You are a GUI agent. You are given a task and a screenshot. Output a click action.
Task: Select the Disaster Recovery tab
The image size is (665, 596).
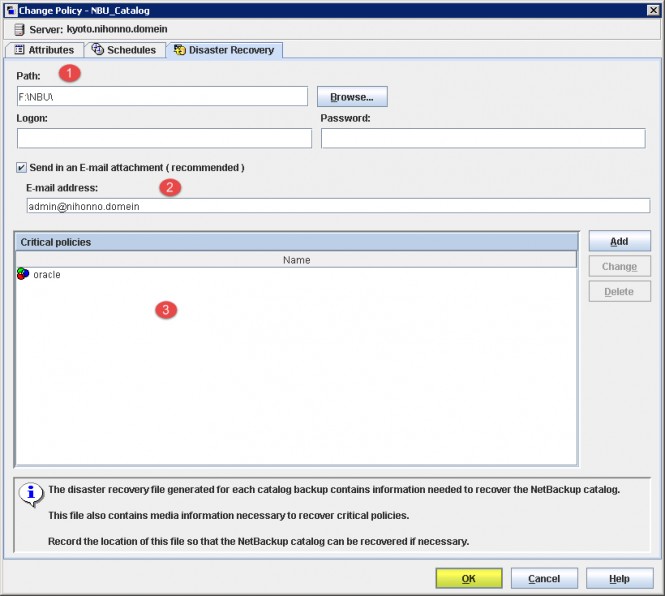pyautogui.click(x=224, y=50)
